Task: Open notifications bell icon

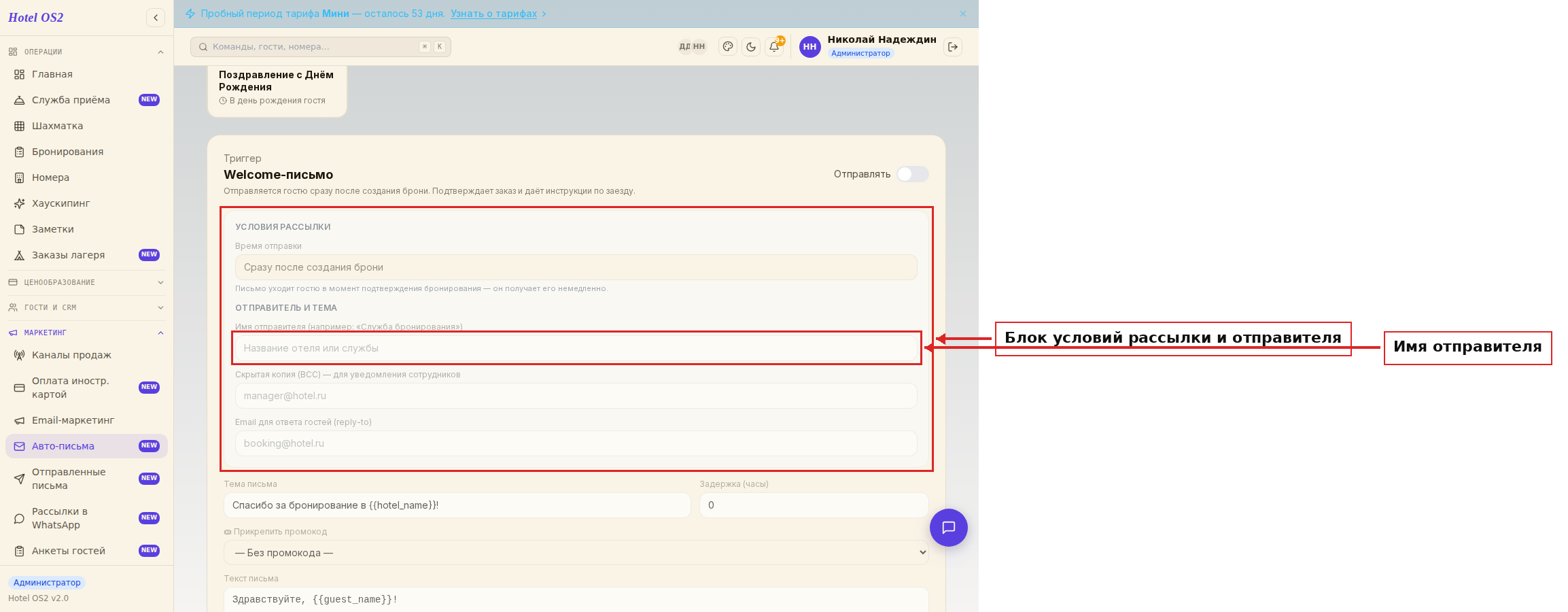Action: [774, 47]
